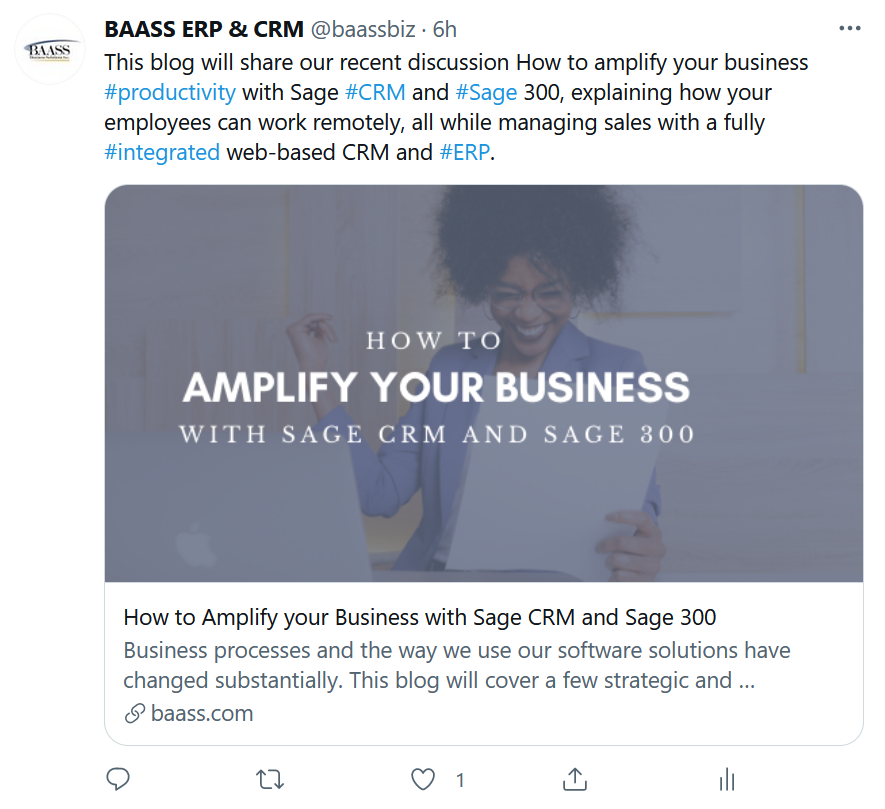Screen dimensions: 885x809
Task: Click the #integrated hashtag
Action: (161, 153)
